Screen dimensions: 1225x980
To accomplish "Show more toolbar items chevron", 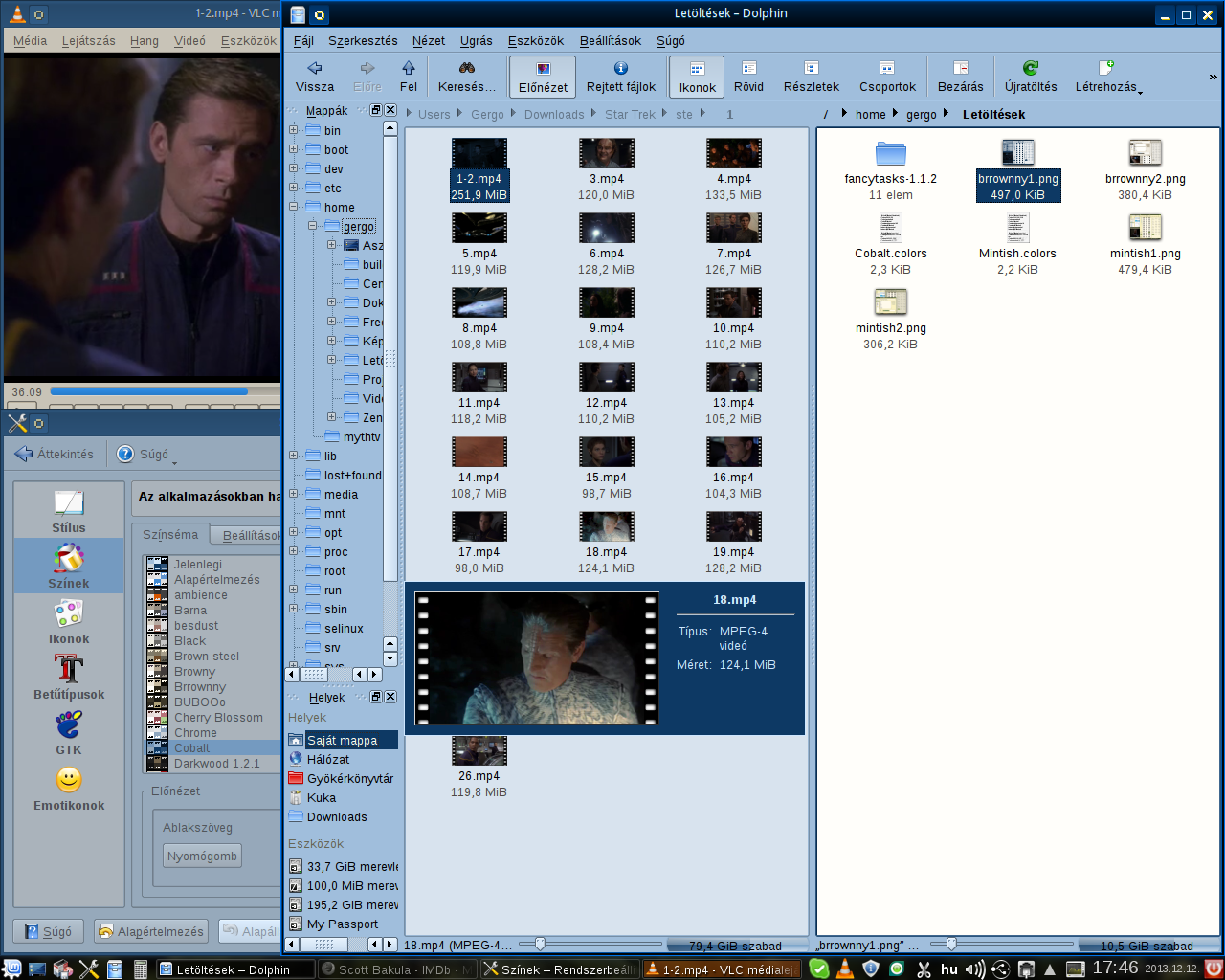I will point(1214,78).
